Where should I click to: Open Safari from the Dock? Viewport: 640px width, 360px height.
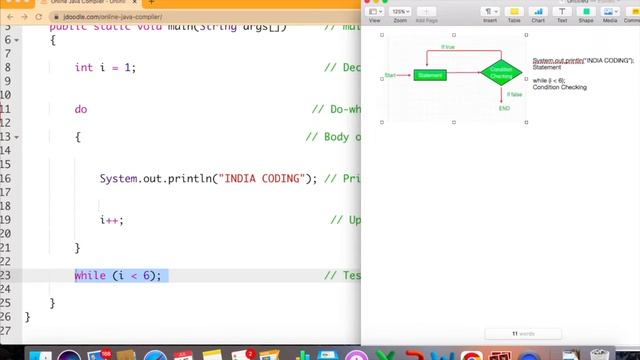tap(155, 355)
